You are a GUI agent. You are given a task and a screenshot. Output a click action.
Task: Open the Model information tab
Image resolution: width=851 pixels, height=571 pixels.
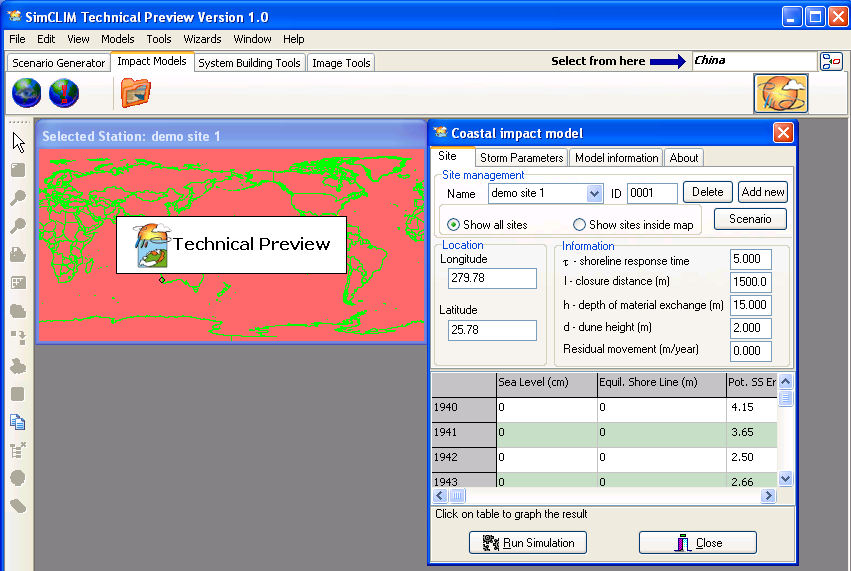[x=617, y=158]
